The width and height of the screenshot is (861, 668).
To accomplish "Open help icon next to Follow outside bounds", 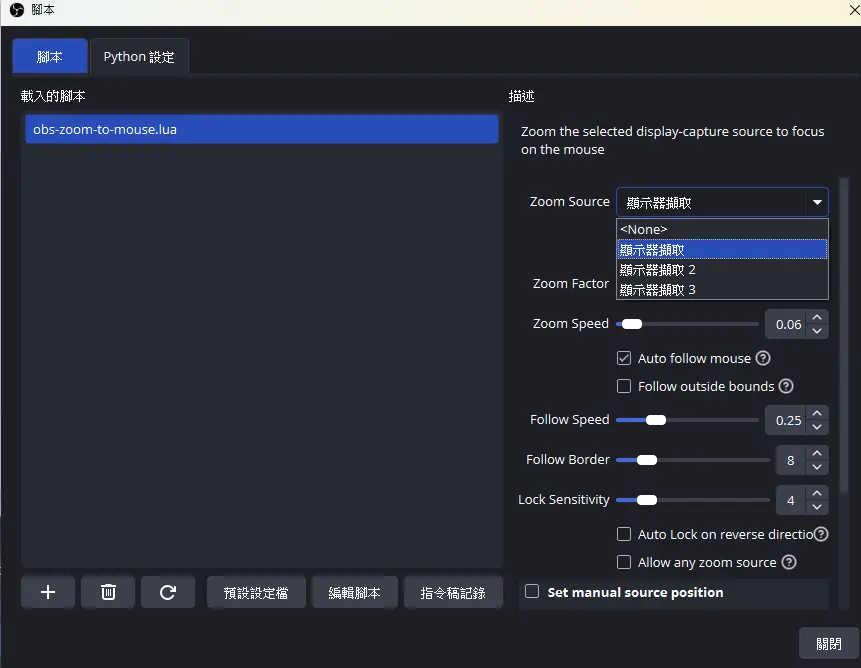I will 786,386.
